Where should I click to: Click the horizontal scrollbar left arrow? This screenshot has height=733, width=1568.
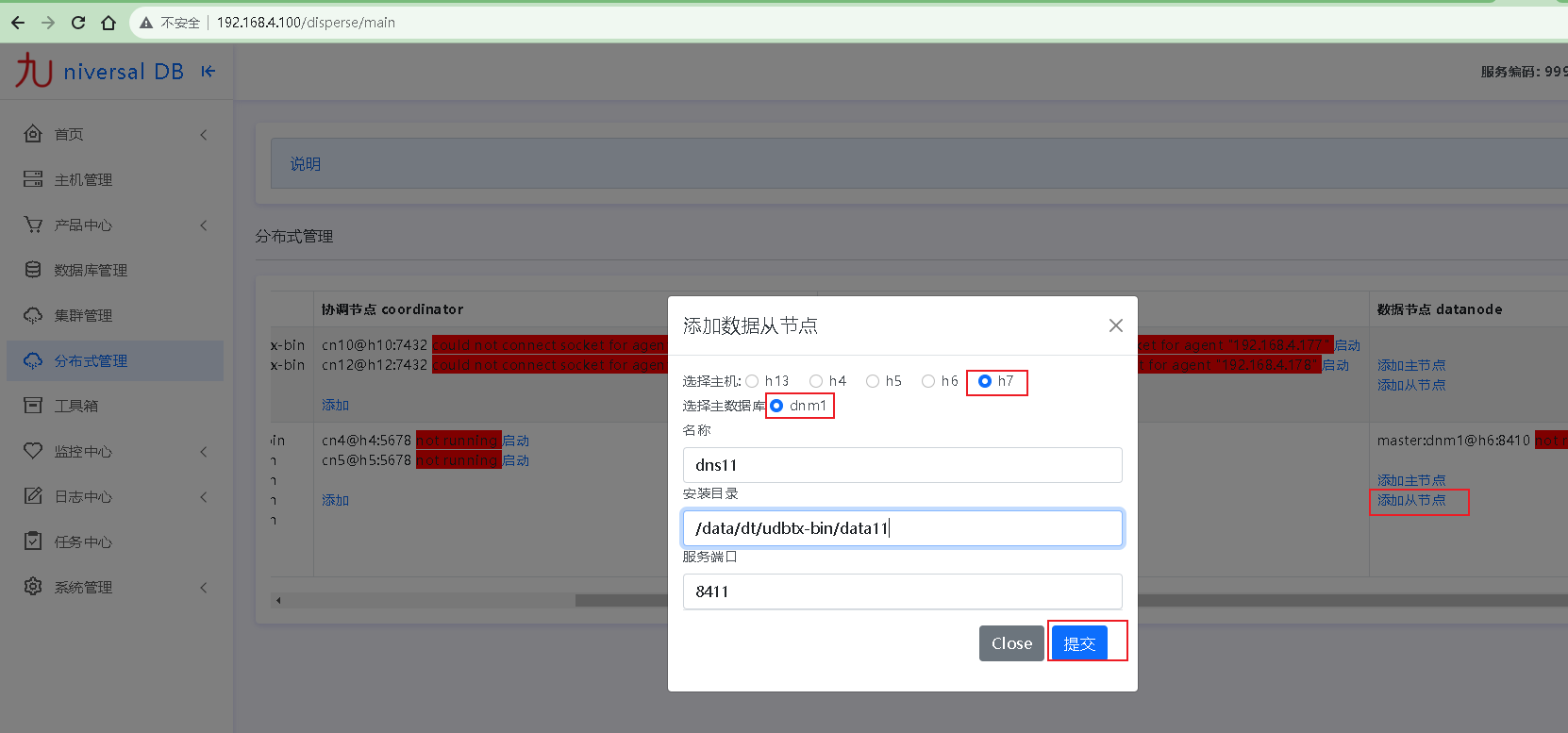tap(278, 600)
